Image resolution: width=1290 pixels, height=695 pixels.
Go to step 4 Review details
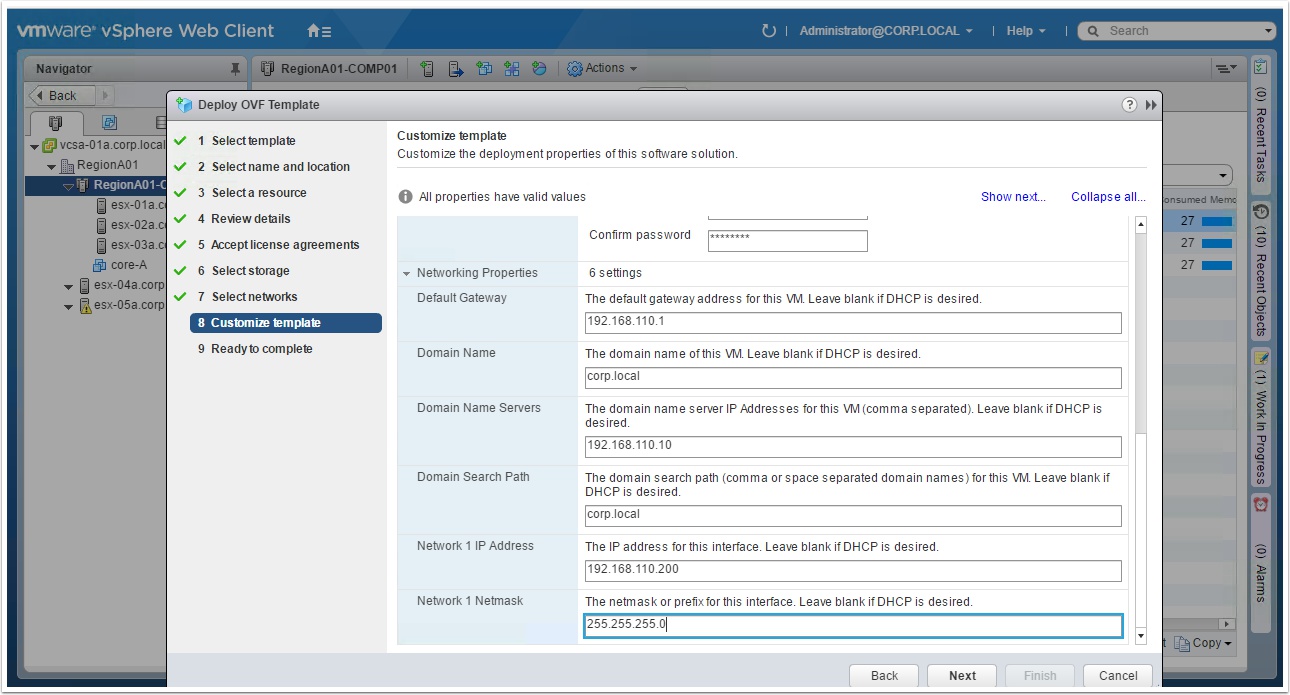244,219
